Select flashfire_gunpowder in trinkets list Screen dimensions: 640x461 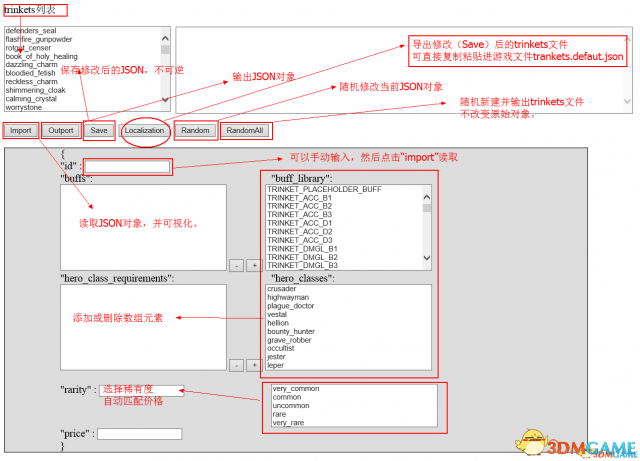pyautogui.click(x=39, y=39)
